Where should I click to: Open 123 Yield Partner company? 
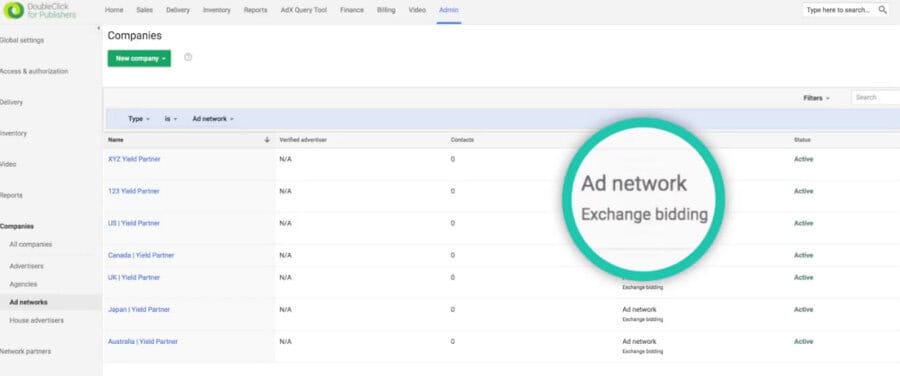click(134, 191)
